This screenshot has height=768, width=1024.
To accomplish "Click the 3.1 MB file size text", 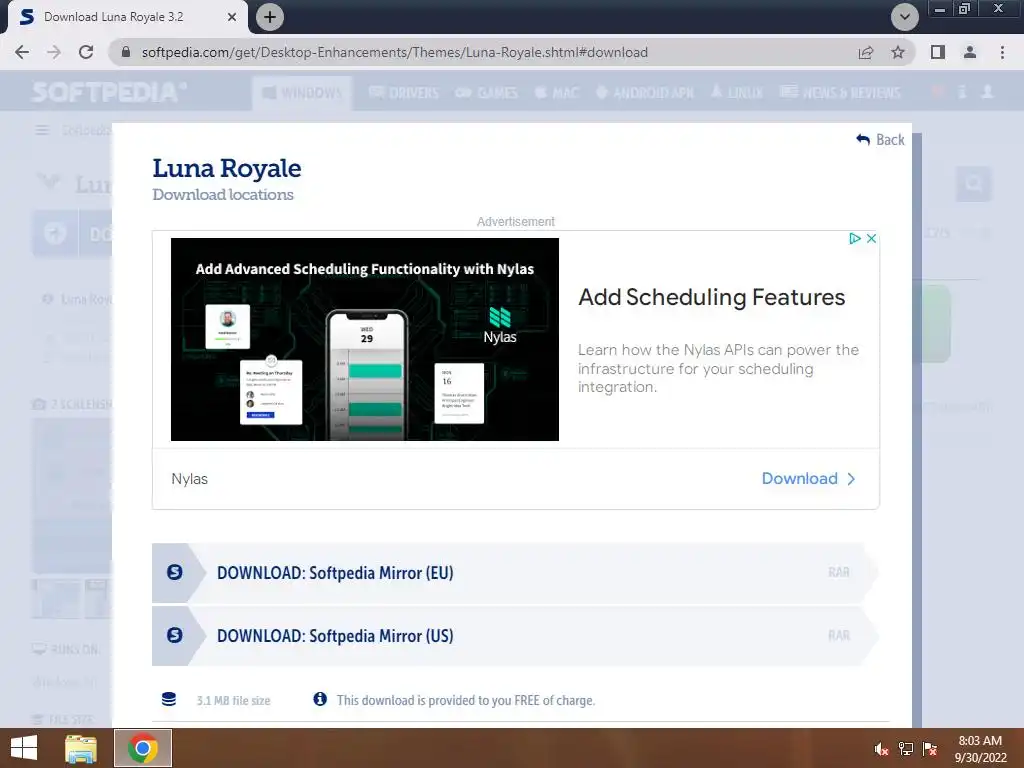I will [x=233, y=701].
